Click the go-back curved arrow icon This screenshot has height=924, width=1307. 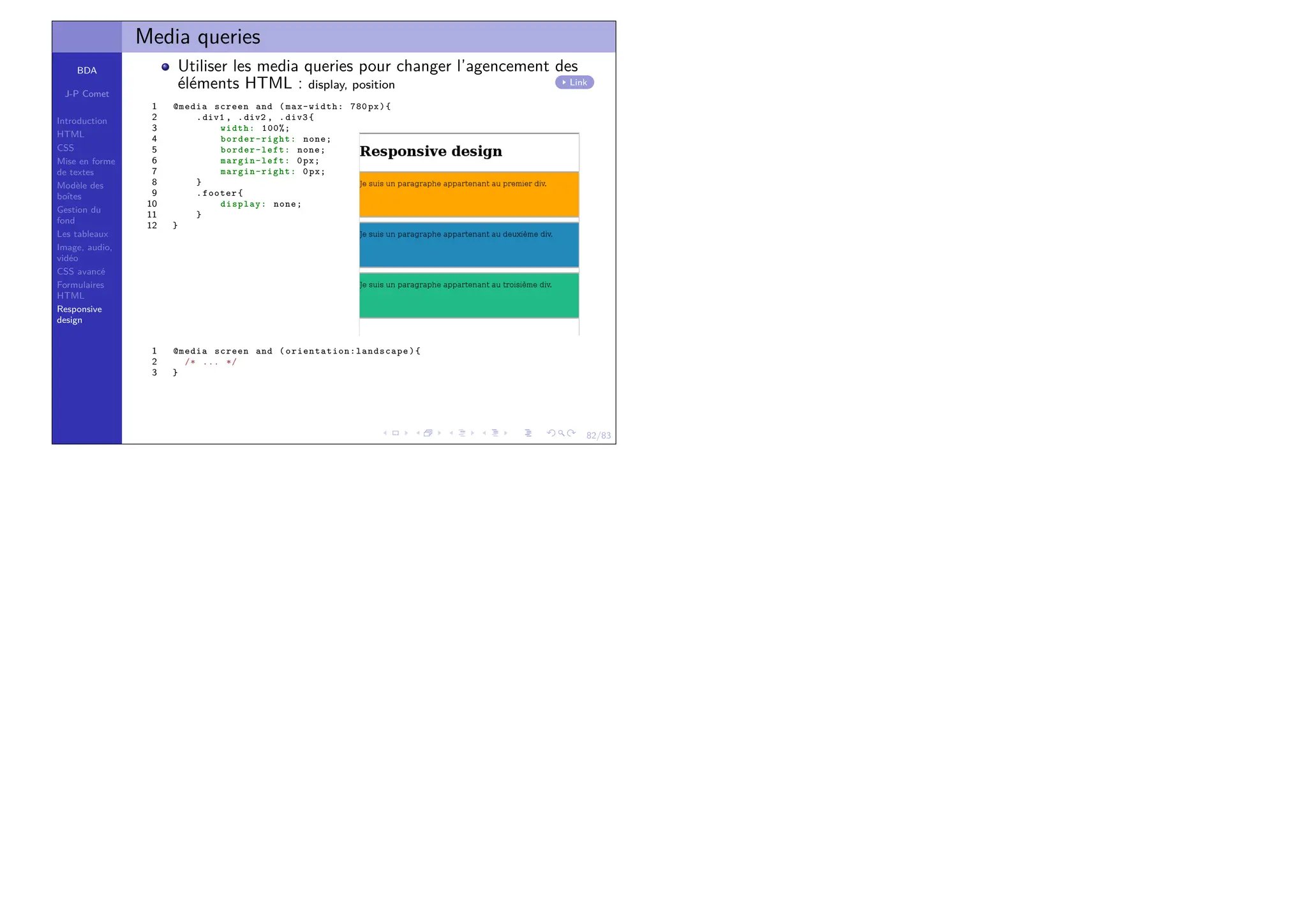(x=551, y=433)
